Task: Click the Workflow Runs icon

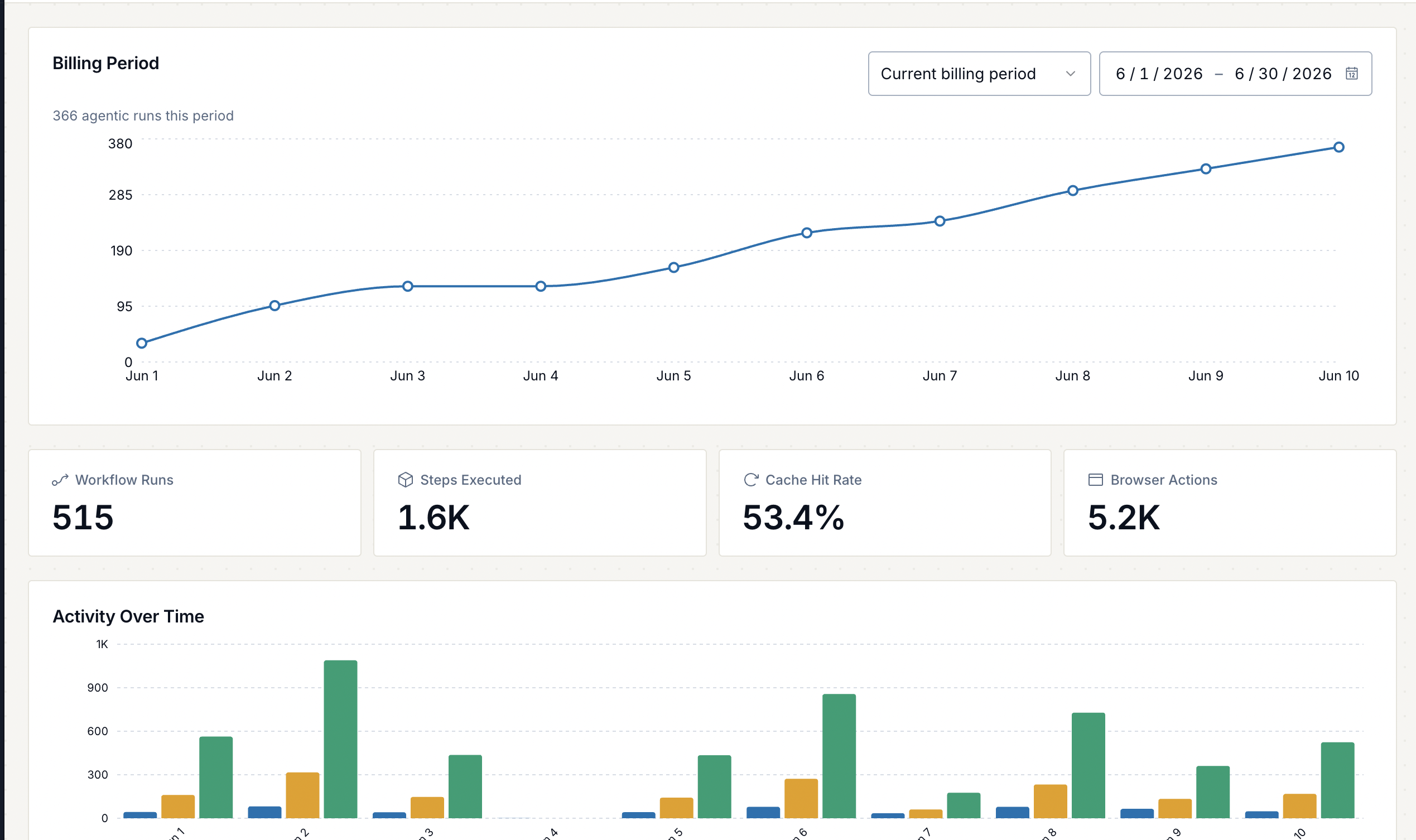Action: pyautogui.click(x=60, y=480)
